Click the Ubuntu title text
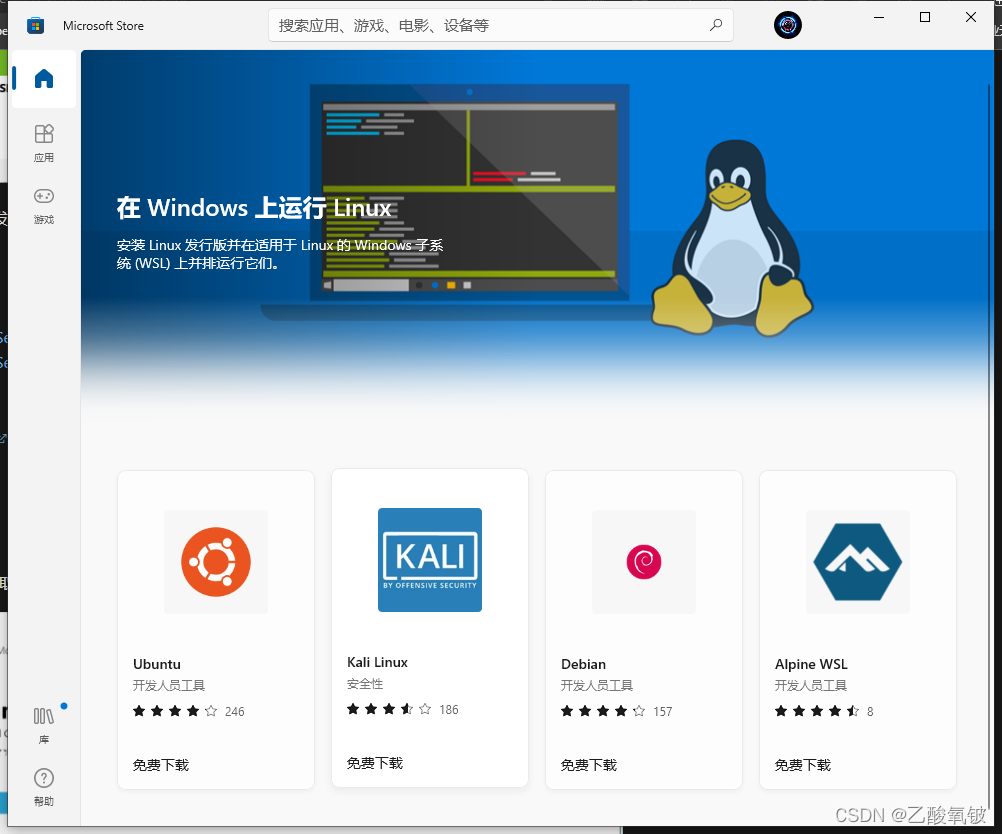 pyautogui.click(x=157, y=664)
